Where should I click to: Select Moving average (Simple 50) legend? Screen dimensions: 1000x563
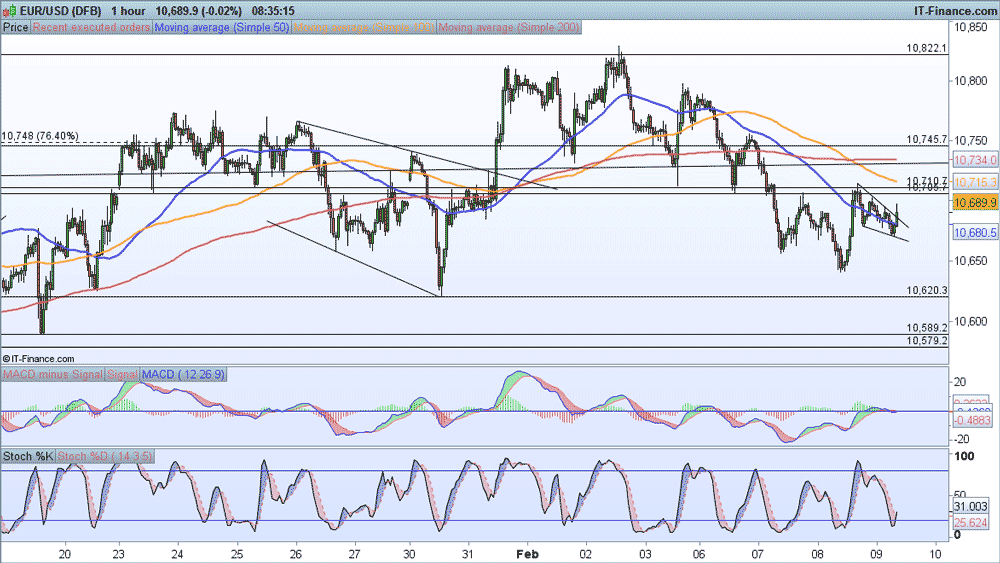[221, 27]
